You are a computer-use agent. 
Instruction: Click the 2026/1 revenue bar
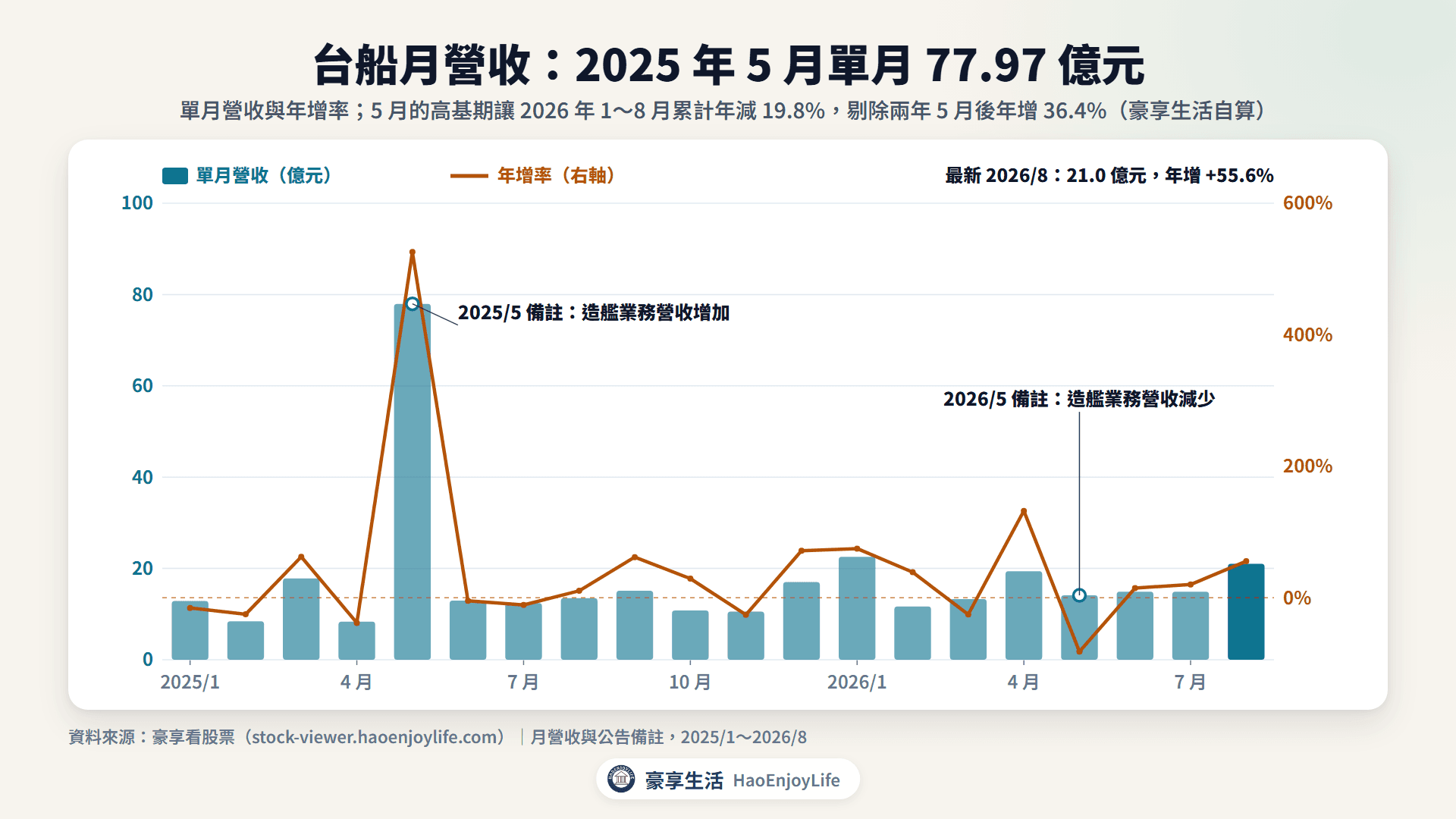pyautogui.click(x=857, y=608)
